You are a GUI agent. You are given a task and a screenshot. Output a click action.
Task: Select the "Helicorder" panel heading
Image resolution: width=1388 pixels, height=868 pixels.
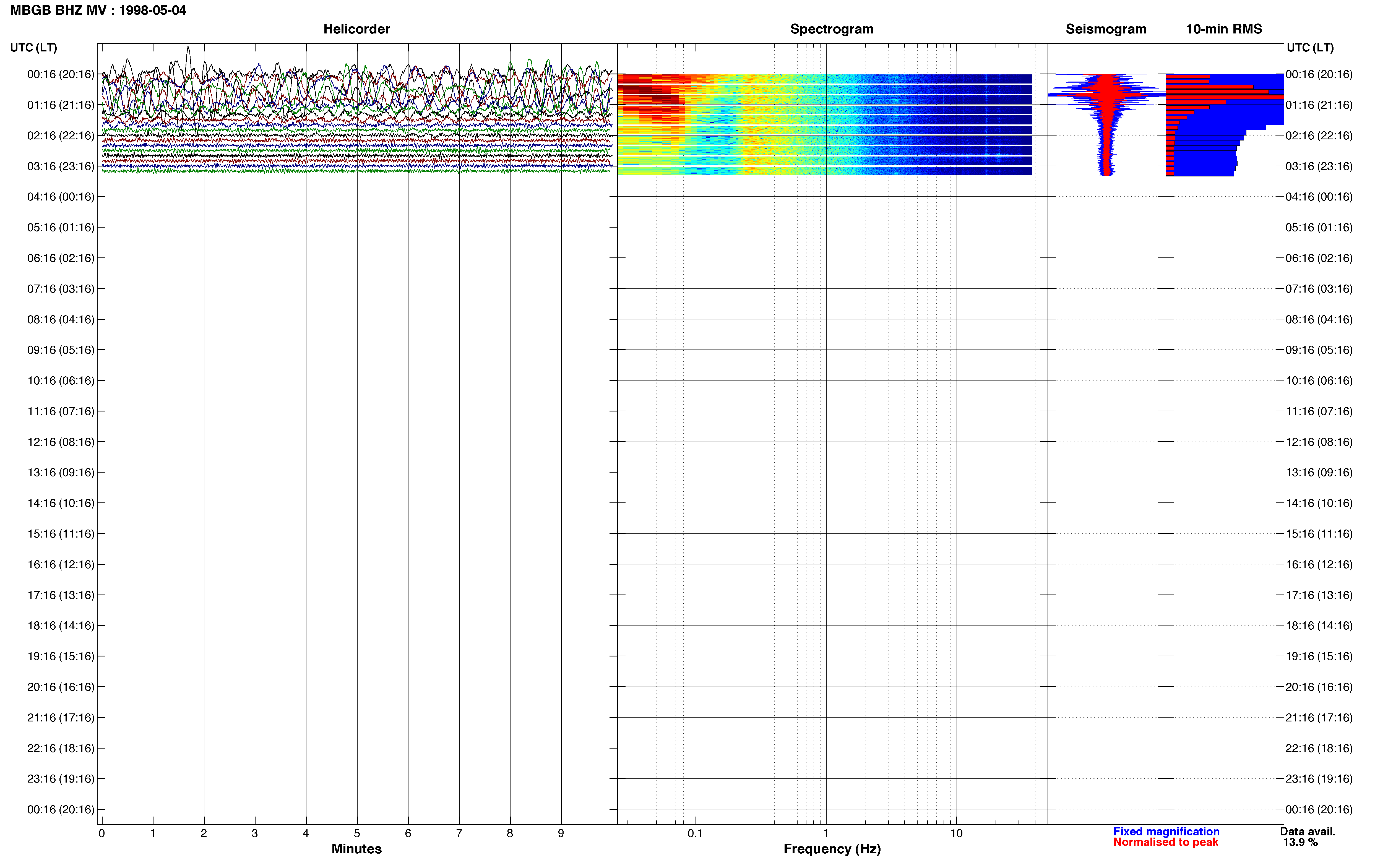click(356, 29)
